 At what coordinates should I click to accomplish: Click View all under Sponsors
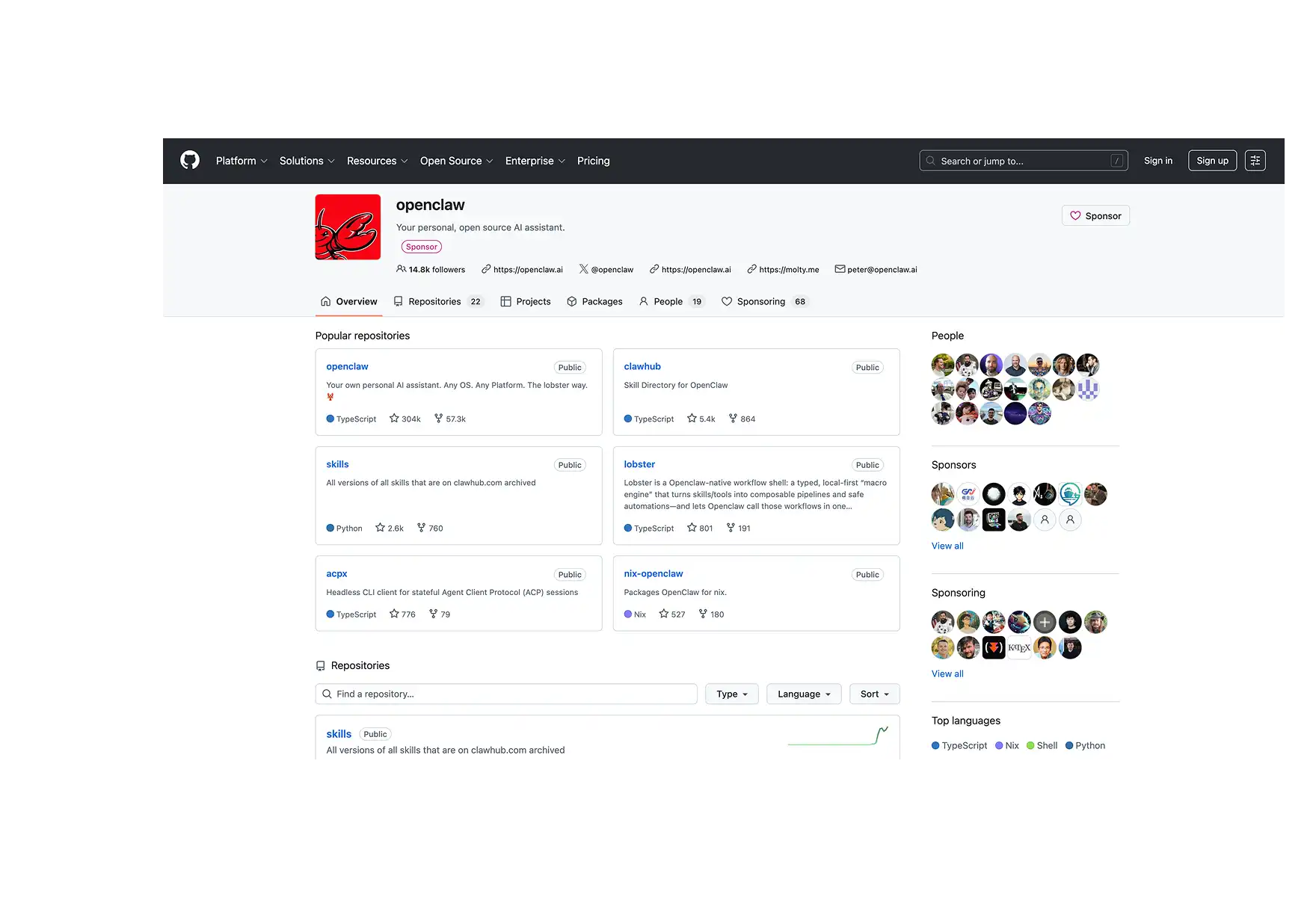point(947,546)
